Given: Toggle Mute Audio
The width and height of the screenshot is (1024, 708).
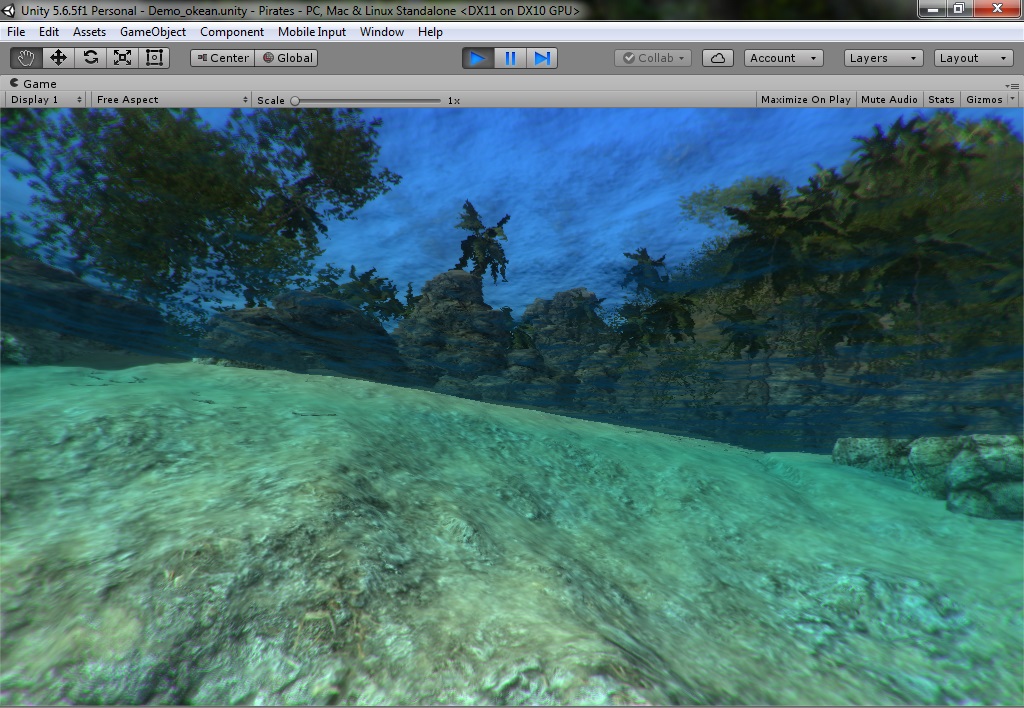Looking at the screenshot, I should 889,99.
